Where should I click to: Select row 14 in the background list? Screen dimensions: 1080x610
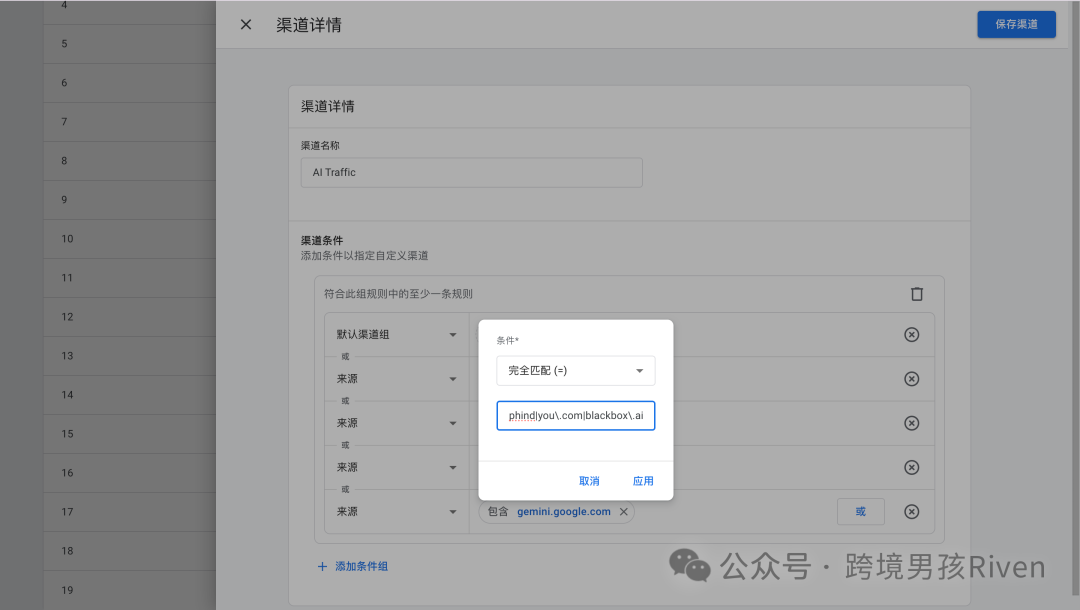[129, 395]
